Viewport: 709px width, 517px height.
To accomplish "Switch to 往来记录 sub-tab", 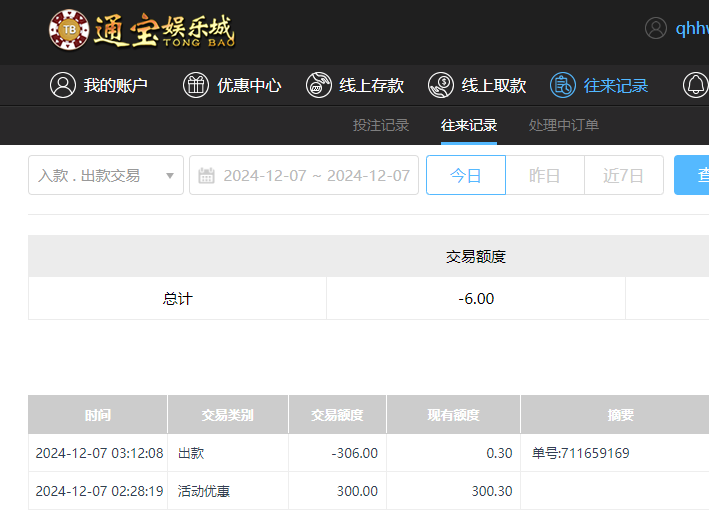I will (x=469, y=125).
